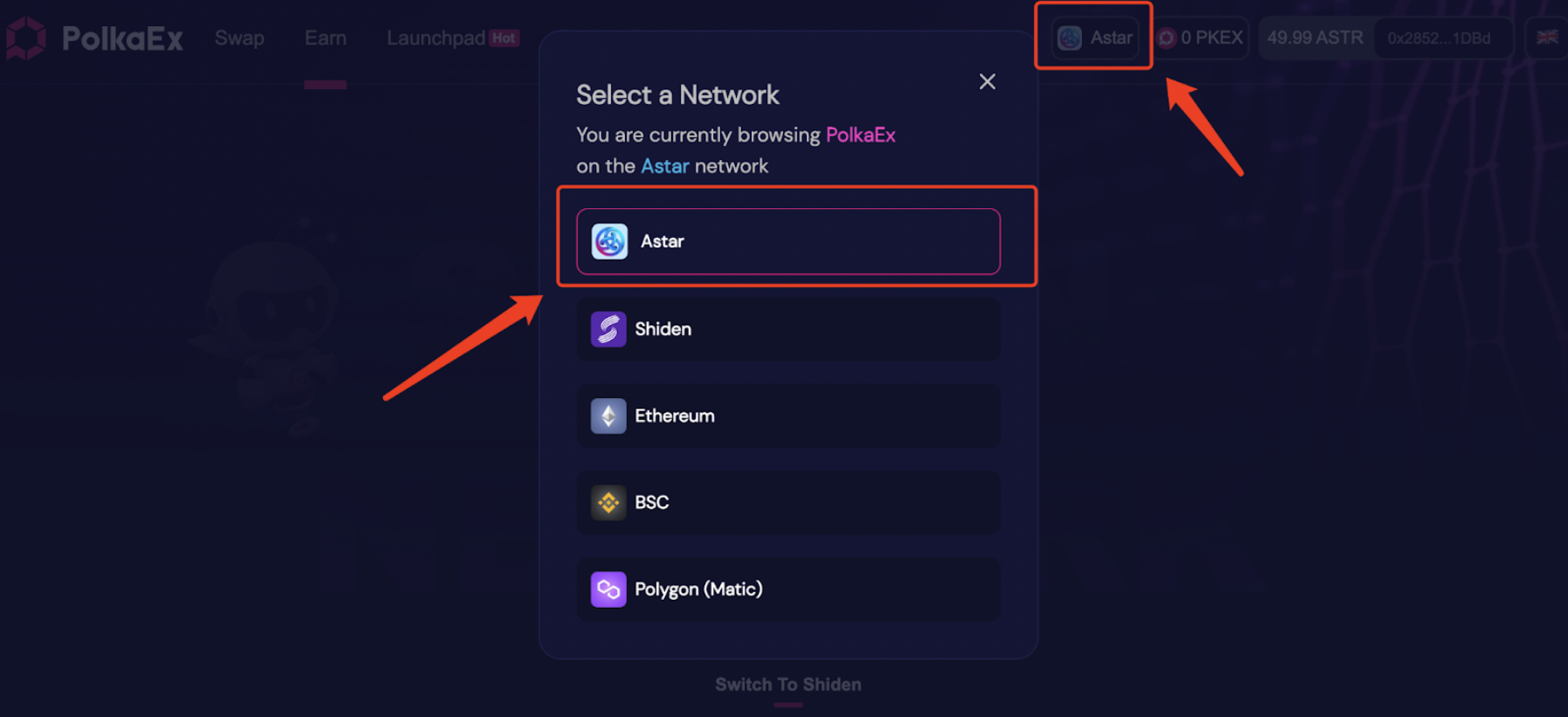Open the Swap menu item

(239, 38)
